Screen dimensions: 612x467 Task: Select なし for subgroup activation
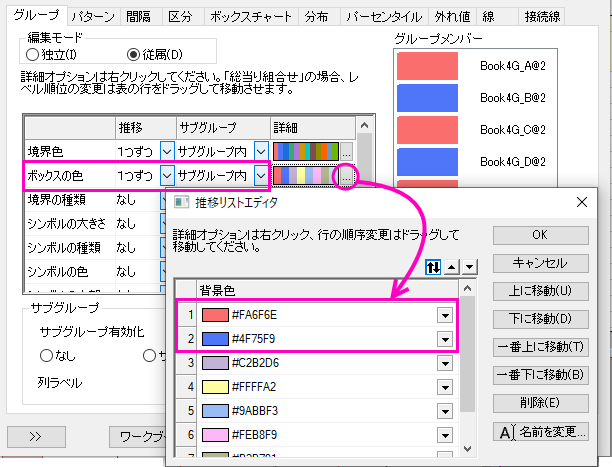tap(46, 355)
